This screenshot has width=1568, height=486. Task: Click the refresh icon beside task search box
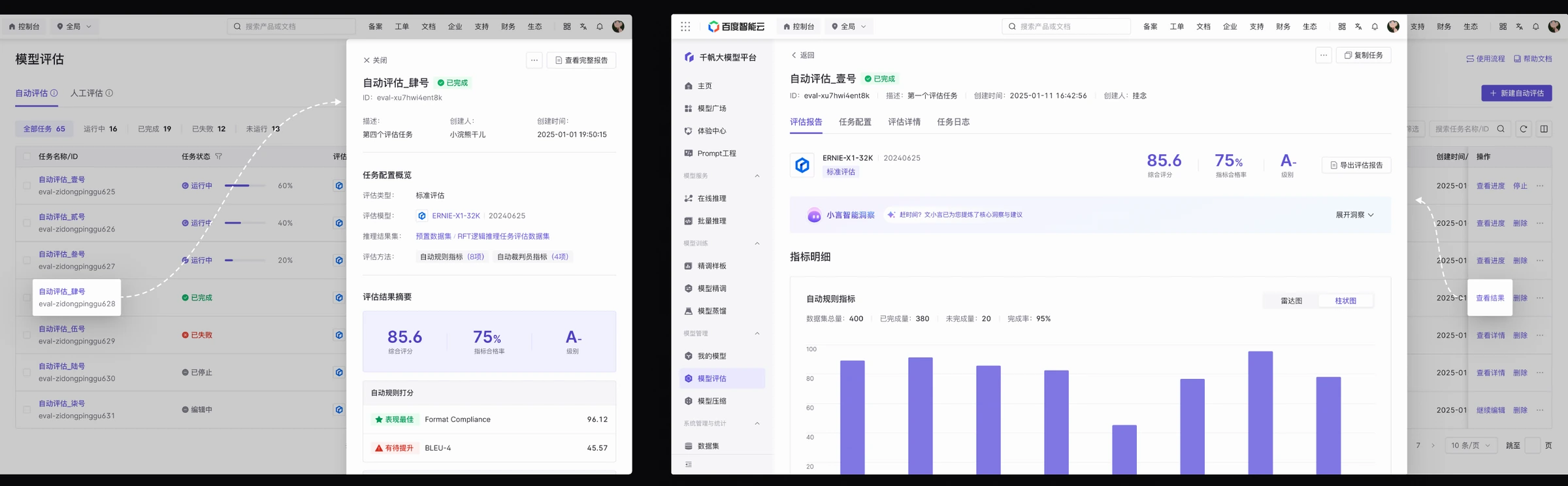pos(1524,129)
